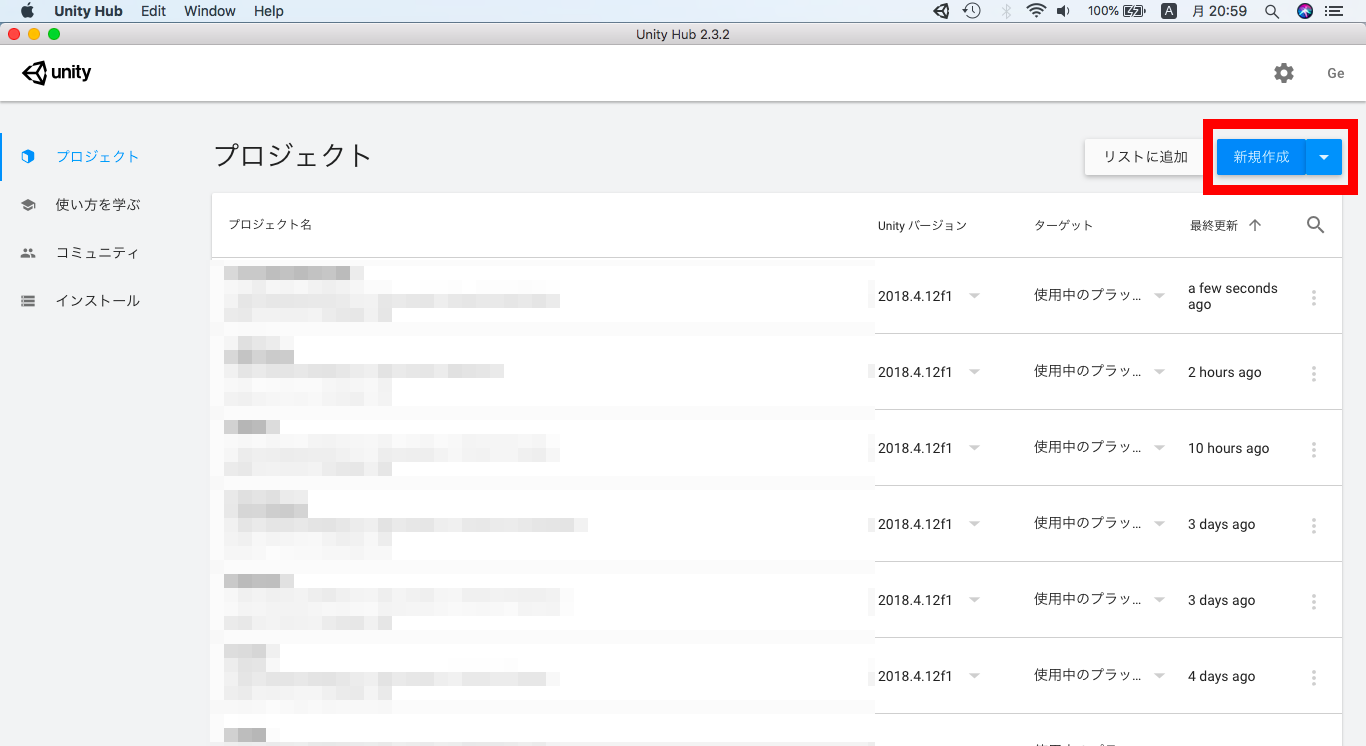Open more options for '10 hours ago' project
The height and width of the screenshot is (746, 1366).
[1314, 449]
